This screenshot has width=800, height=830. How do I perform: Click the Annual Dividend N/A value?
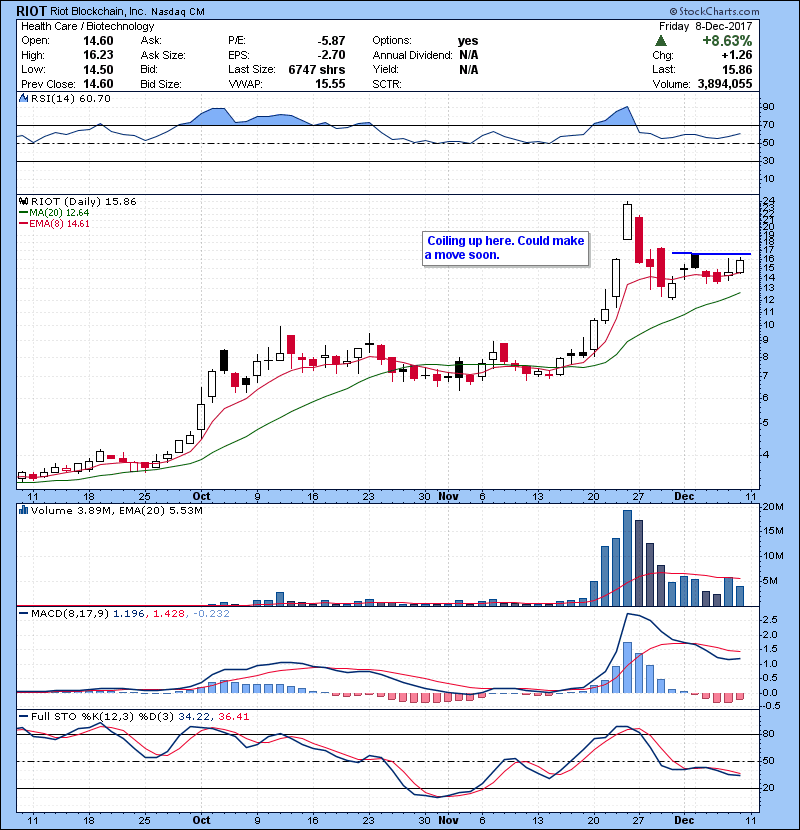click(x=469, y=55)
